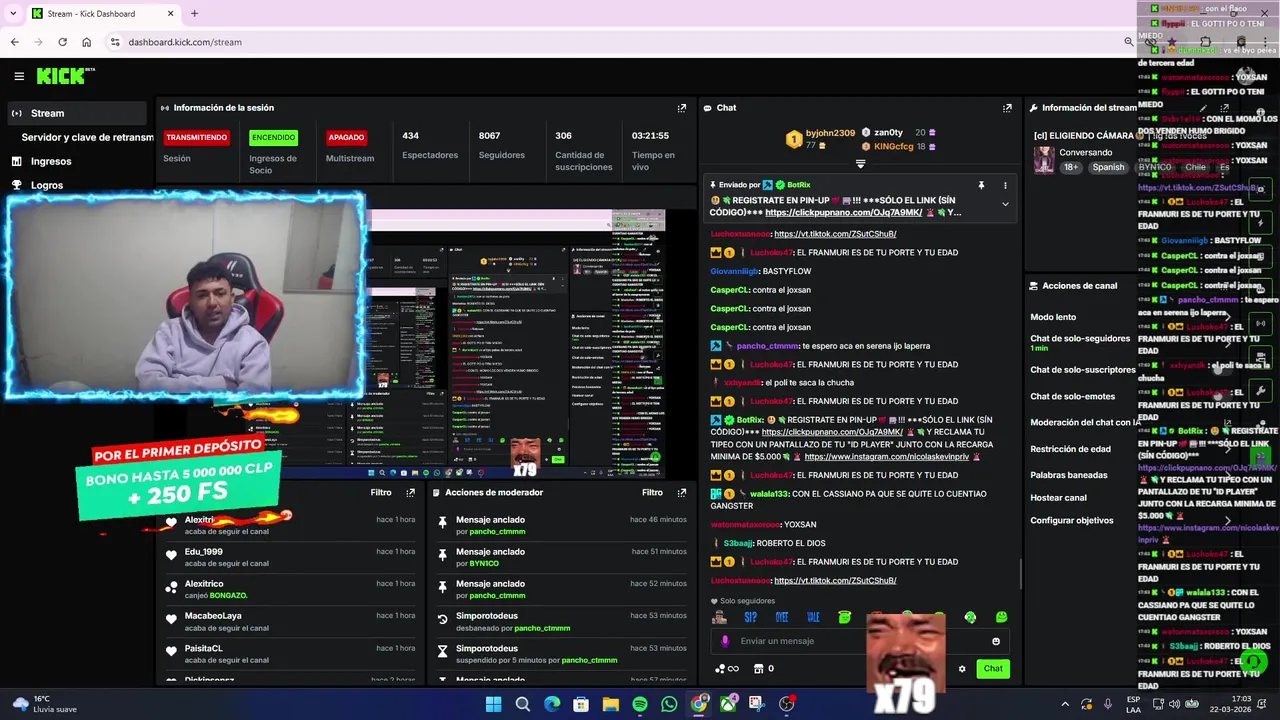Show hidden system tray icons
1280x720 pixels.
coord(1065,704)
